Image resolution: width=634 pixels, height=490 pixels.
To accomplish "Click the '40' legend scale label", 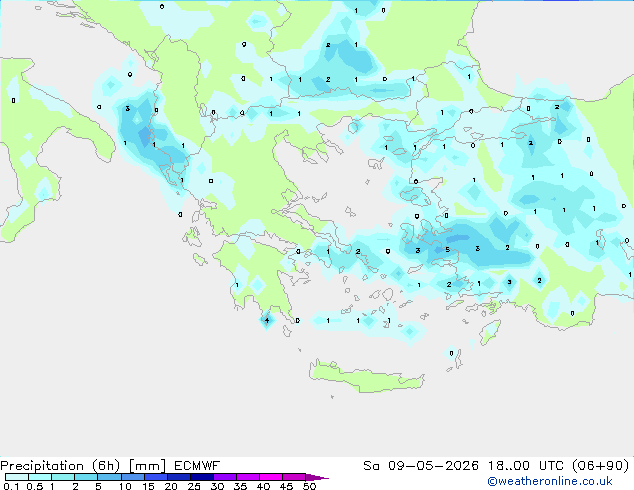I will (263, 486).
